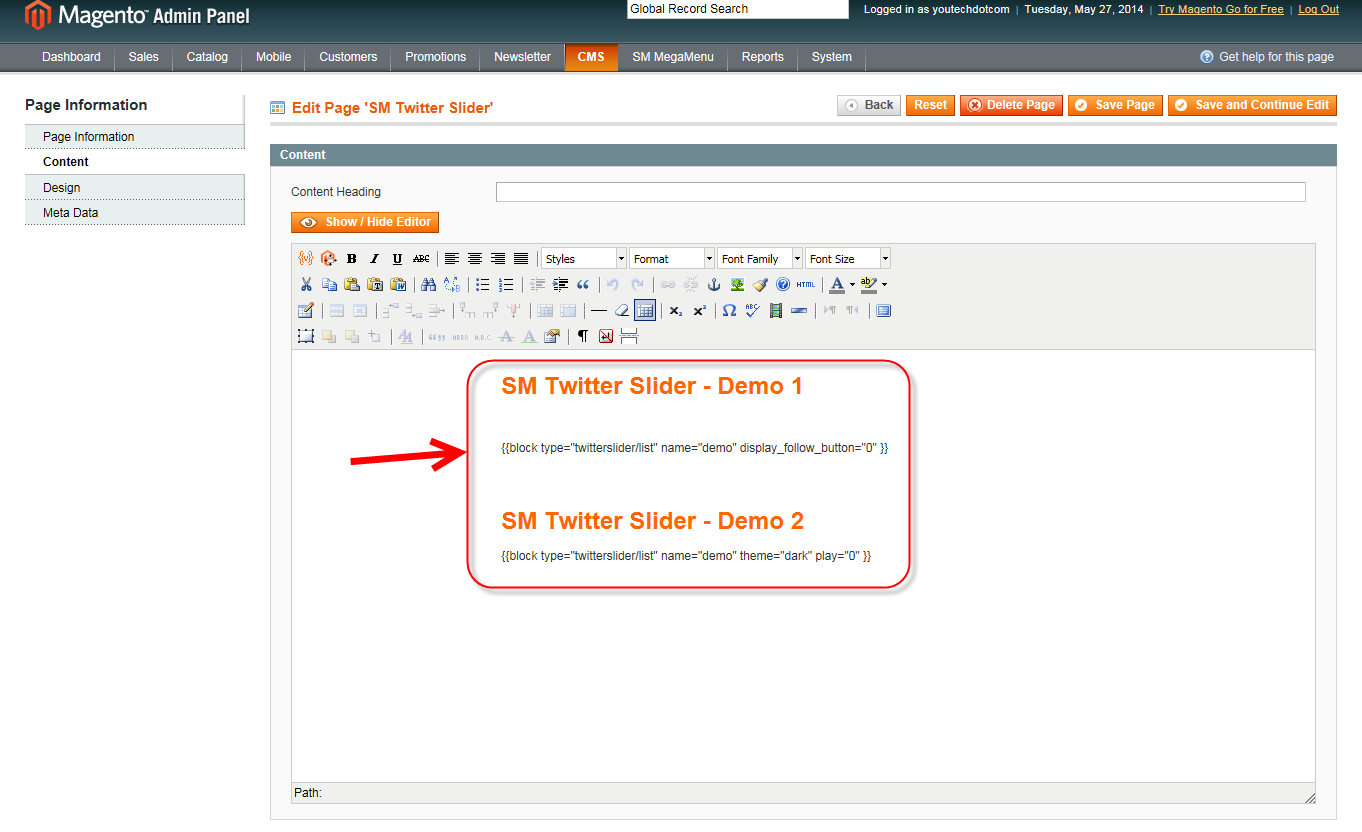Click the Content Heading input field
Viewport: 1362px width, 832px height.
[901, 192]
